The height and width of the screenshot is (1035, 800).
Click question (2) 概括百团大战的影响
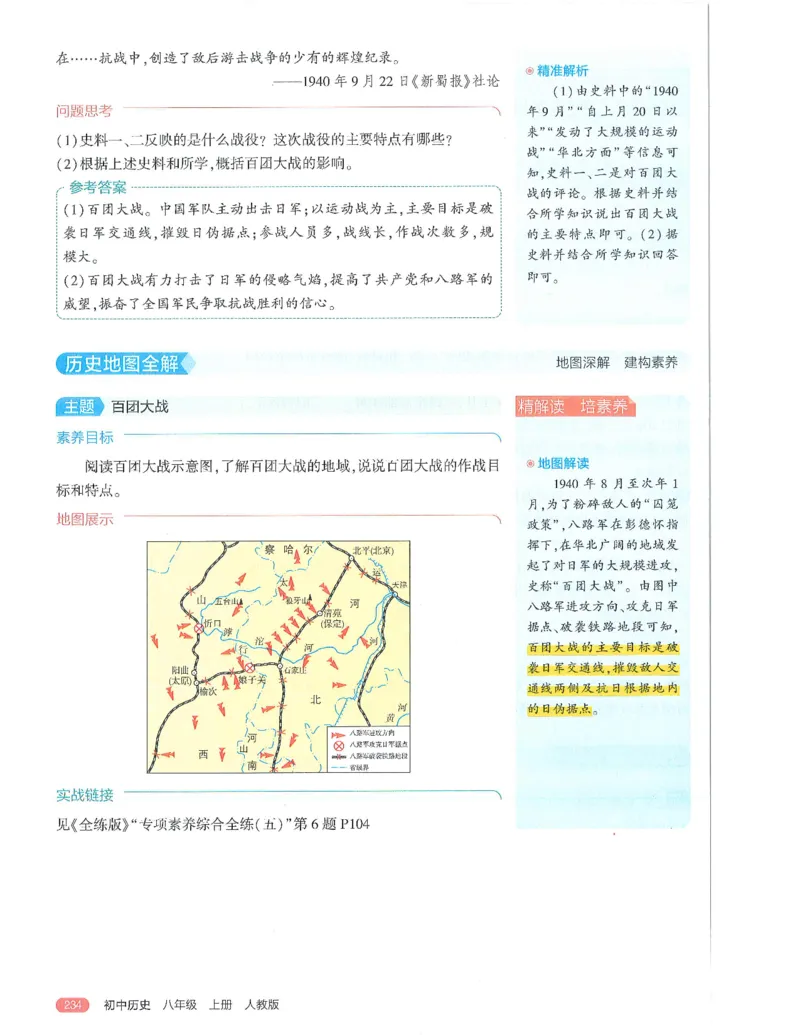[206, 163]
